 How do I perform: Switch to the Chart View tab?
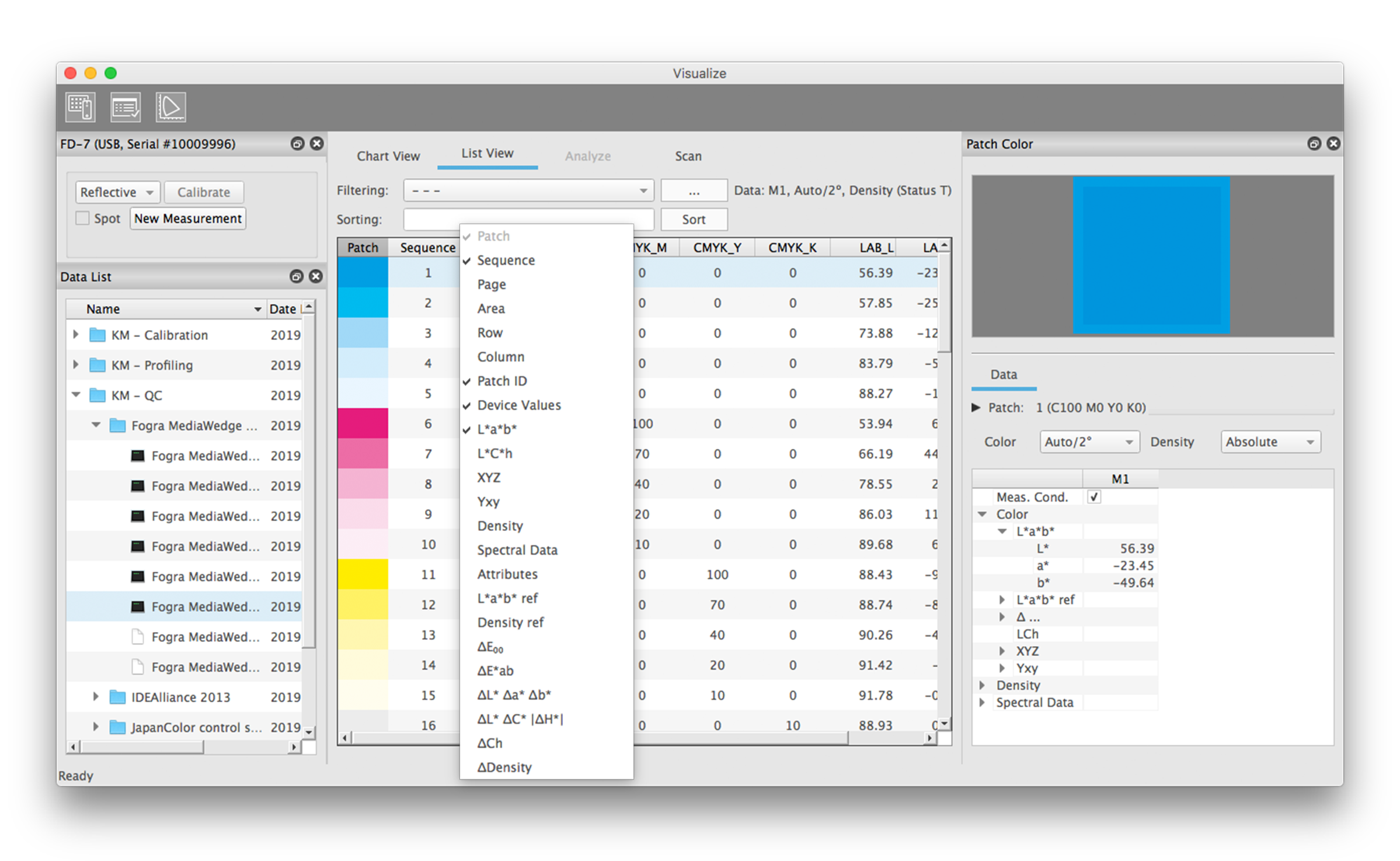pos(388,156)
